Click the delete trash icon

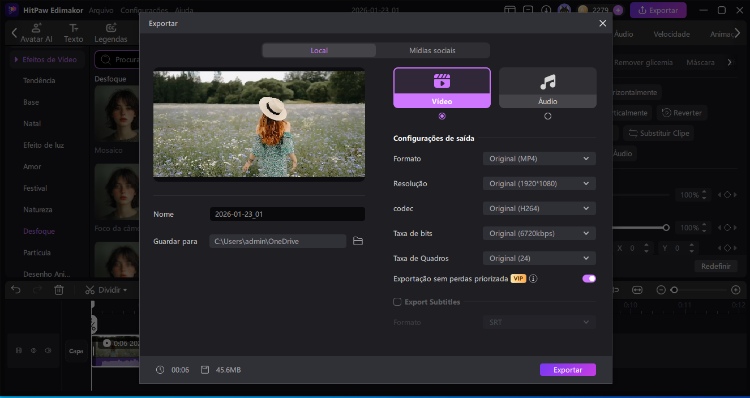point(59,290)
